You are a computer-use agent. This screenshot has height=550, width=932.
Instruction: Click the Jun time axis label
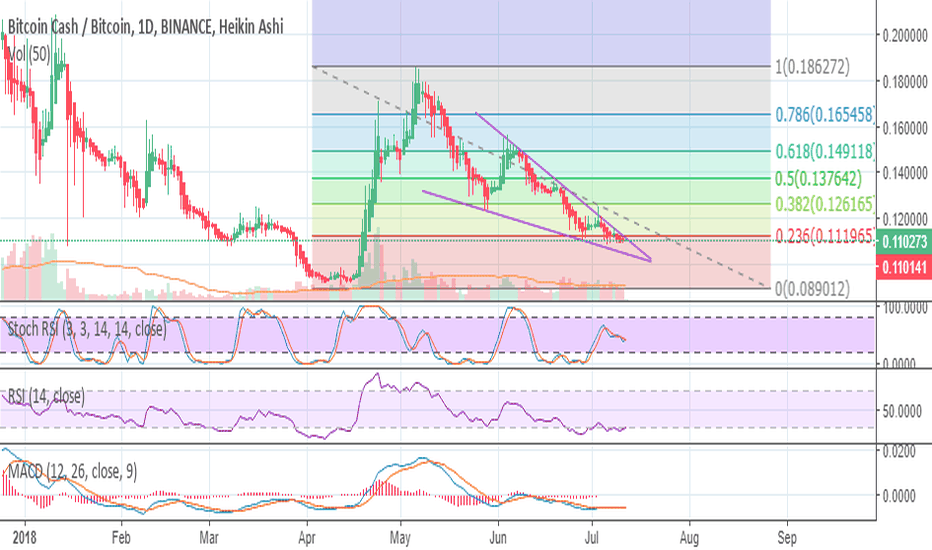pyautogui.click(x=498, y=538)
